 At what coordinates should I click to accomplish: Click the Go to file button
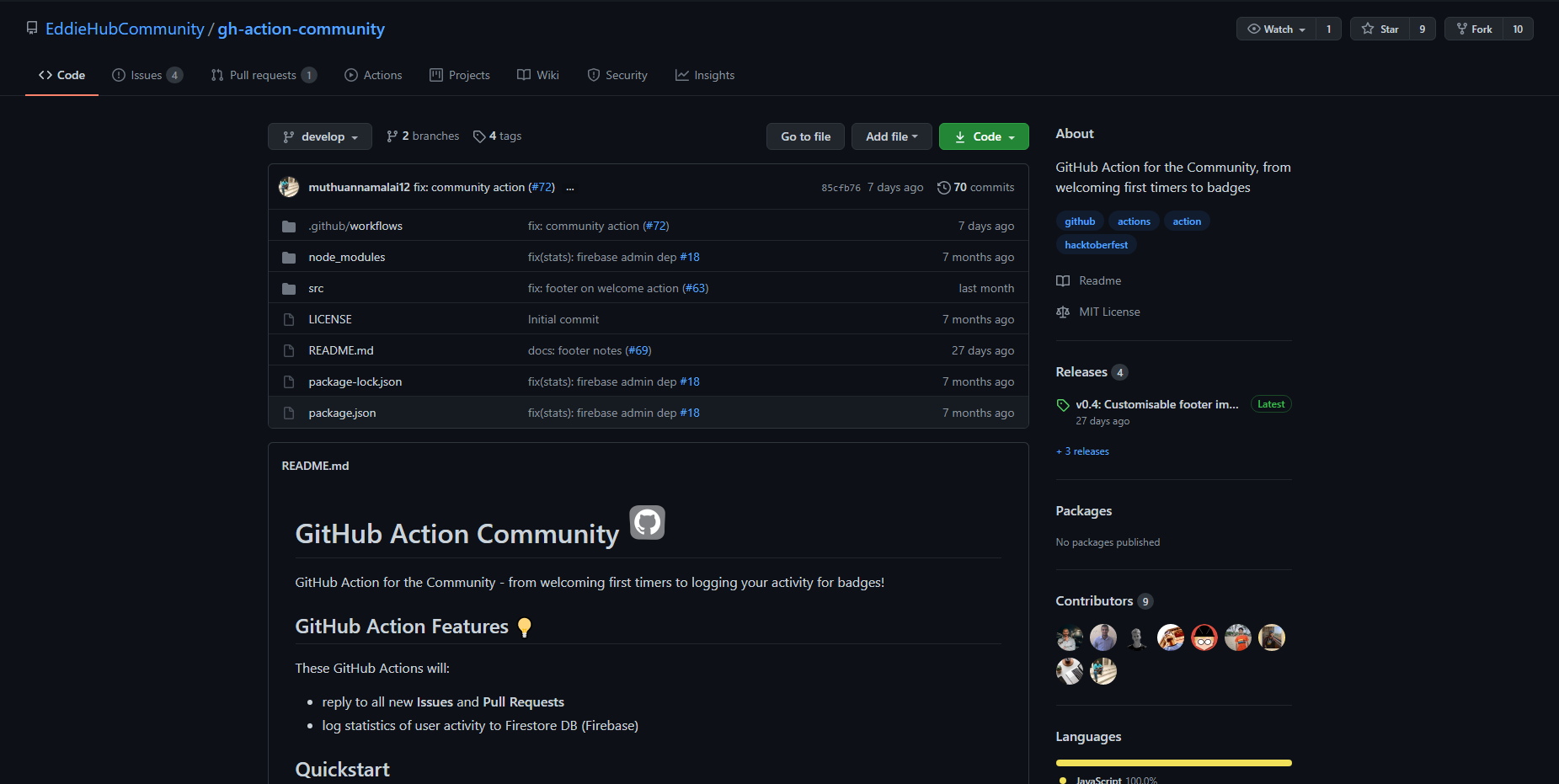[804, 136]
